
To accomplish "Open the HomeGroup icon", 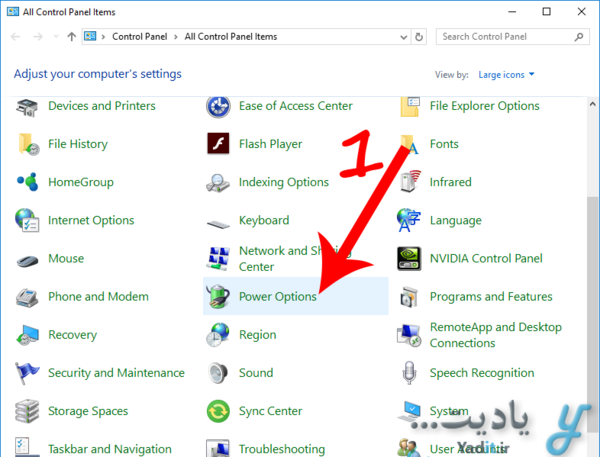I will (x=27, y=182).
